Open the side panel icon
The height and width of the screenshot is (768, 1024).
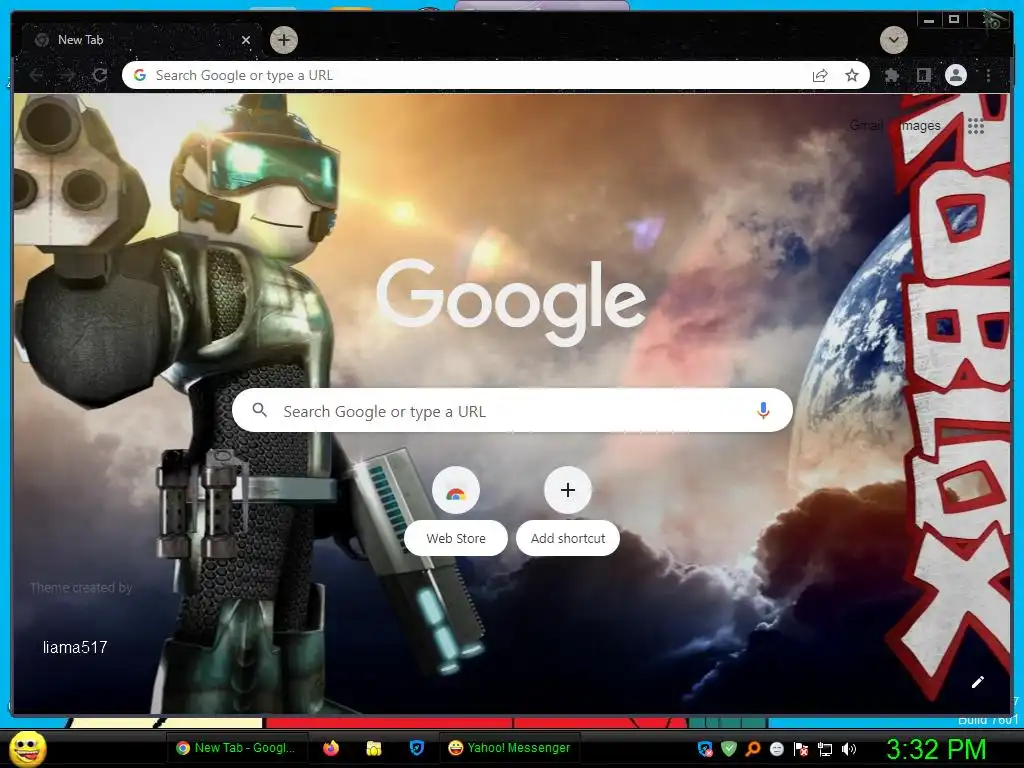(x=923, y=76)
